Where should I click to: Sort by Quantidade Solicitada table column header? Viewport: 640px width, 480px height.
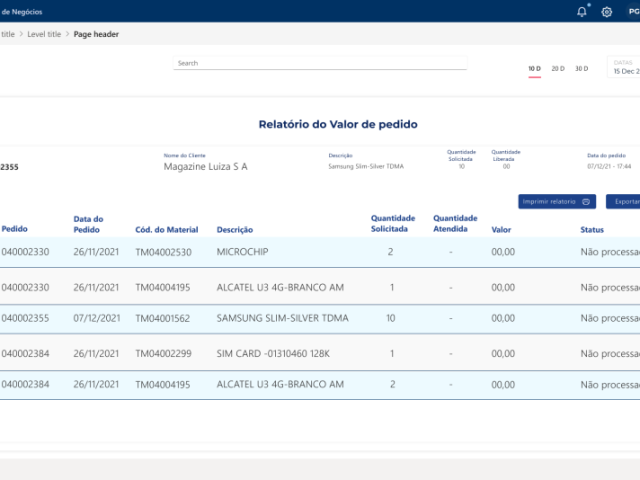point(393,223)
